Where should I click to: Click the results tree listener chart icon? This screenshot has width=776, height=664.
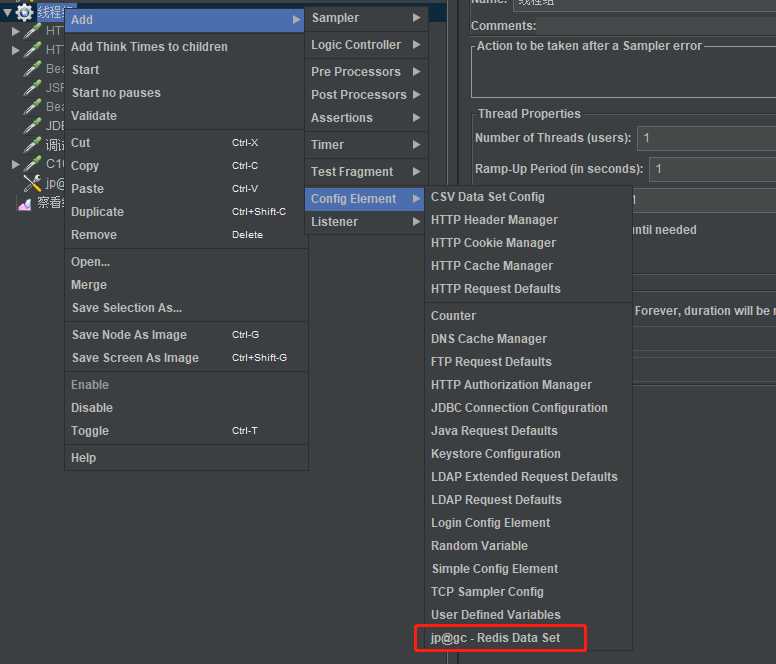tap(25, 203)
